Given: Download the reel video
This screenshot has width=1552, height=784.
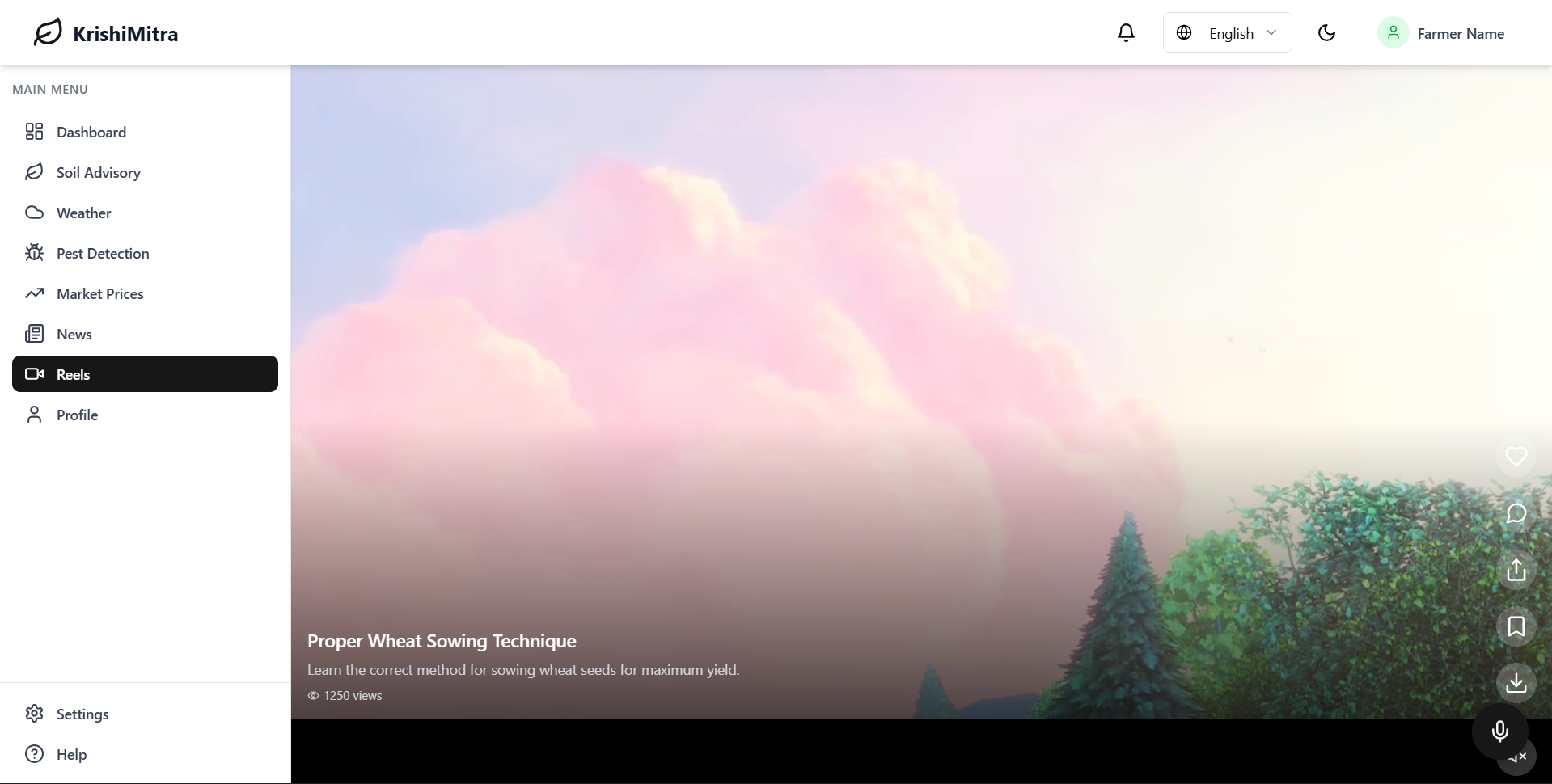Looking at the screenshot, I should [x=1516, y=683].
